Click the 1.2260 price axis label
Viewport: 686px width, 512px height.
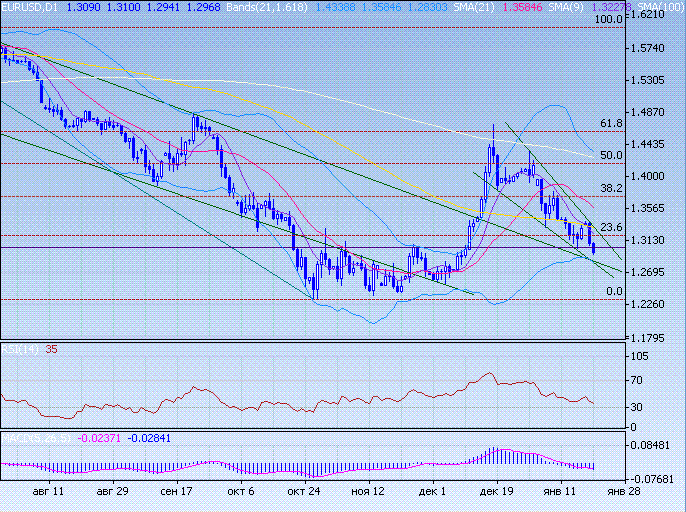click(x=654, y=304)
